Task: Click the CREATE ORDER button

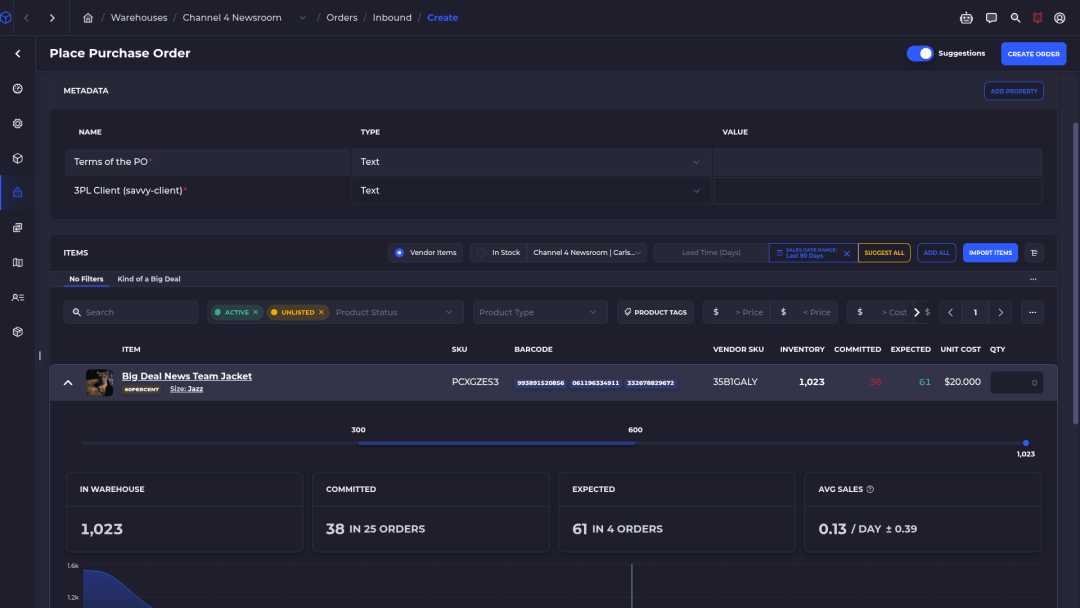Action: pyautogui.click(x=1033, y=54)
